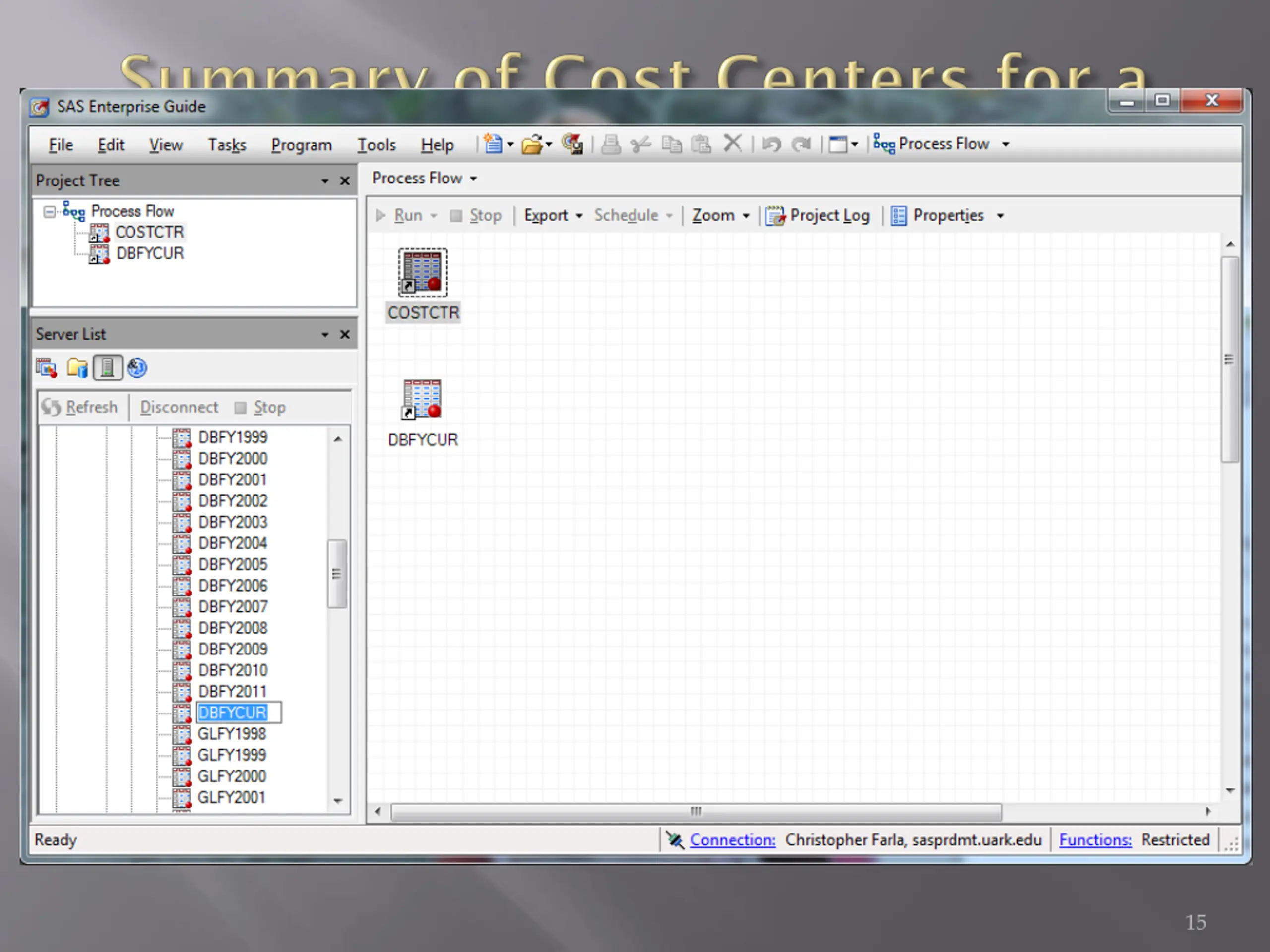This screenshot has width=1270, height=952.
Task: Click server list scroll down arrow
Action: (x=338, y=800)
